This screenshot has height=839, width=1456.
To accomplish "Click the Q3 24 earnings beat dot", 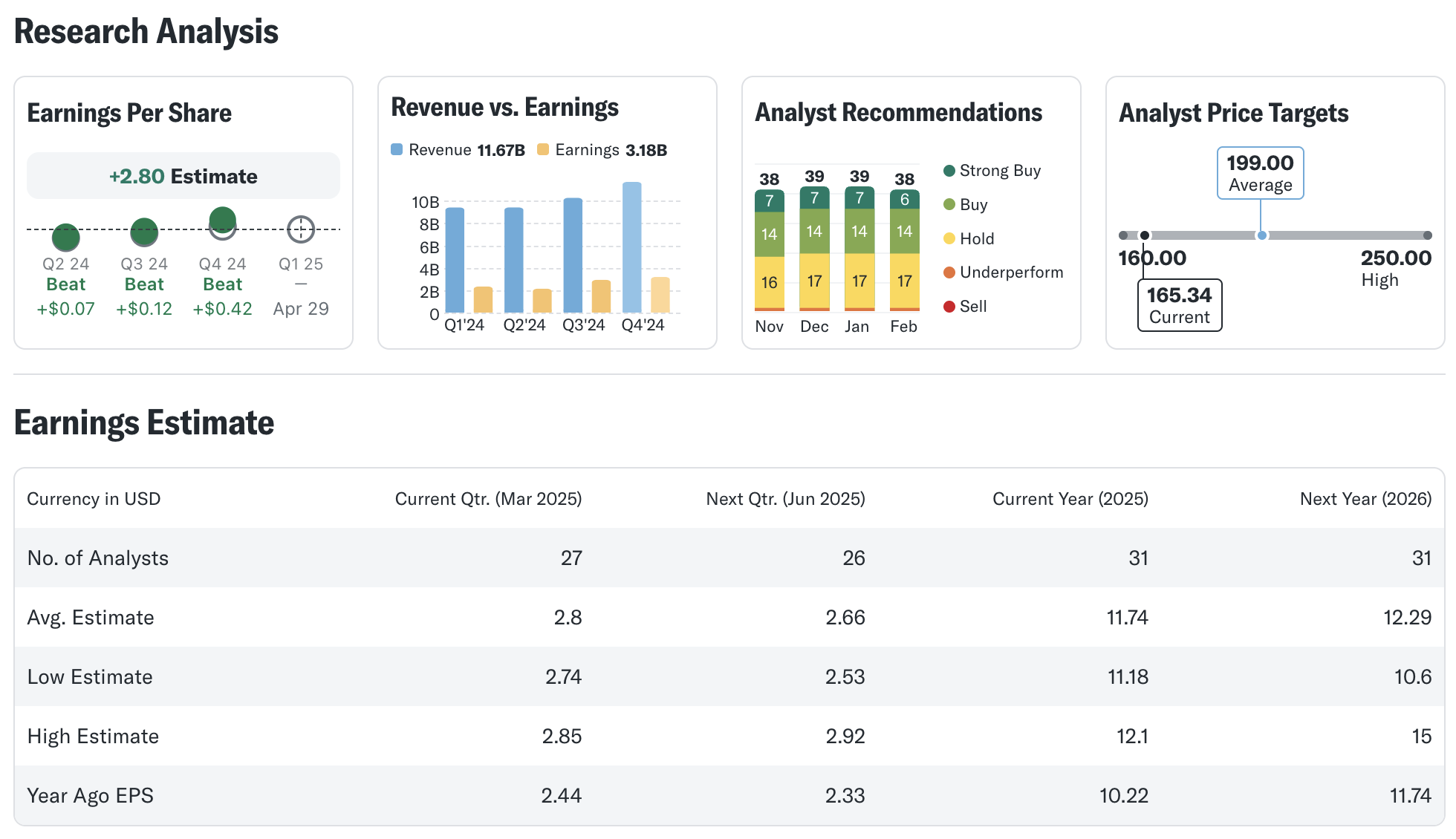I will point(144,232).
